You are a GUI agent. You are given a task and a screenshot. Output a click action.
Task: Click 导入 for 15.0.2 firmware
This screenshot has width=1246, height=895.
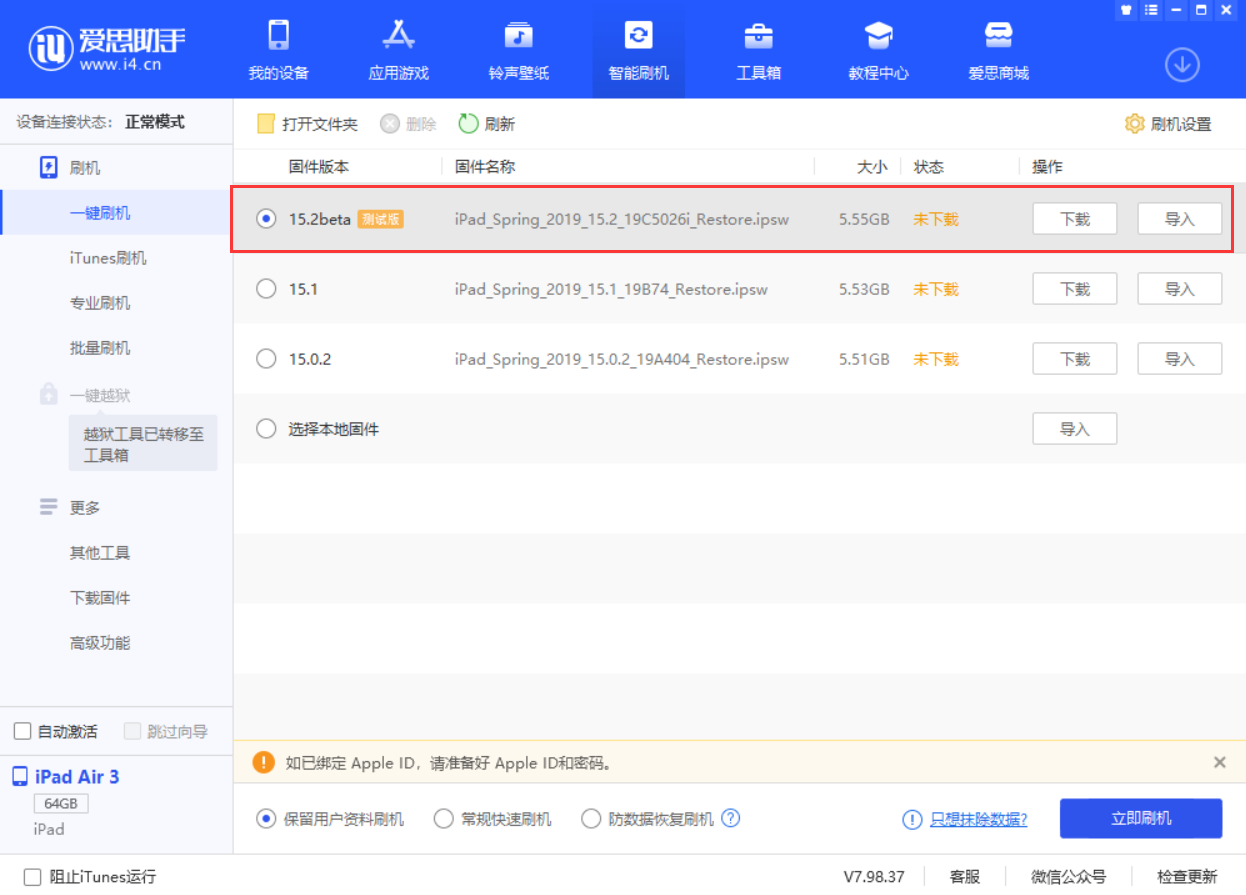pyautogui.click(x=1180, y=359)
